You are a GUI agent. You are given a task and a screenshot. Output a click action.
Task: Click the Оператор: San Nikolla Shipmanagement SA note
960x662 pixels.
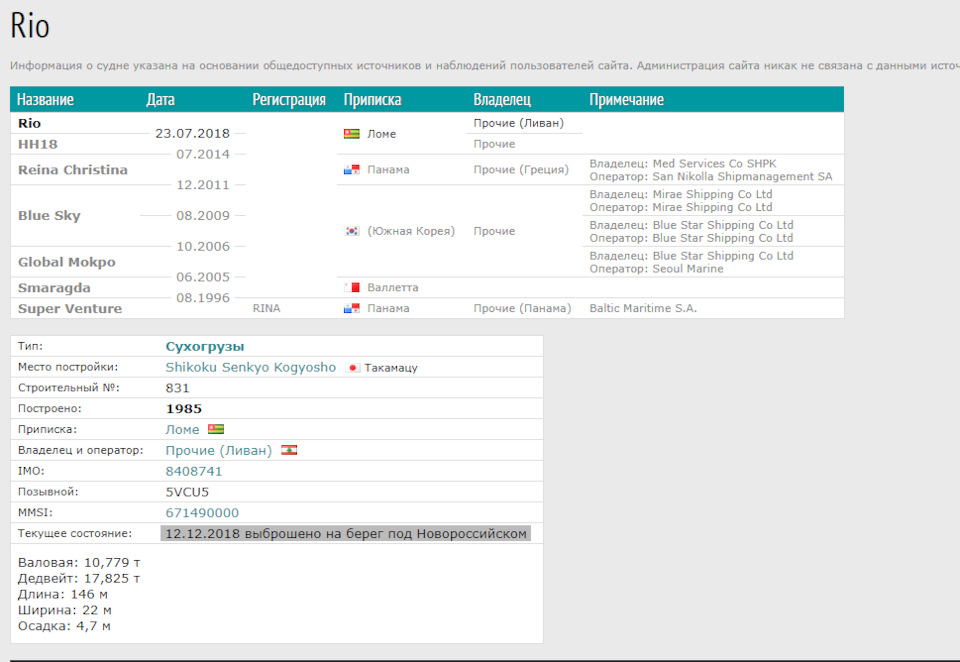[x=711, y=176]
